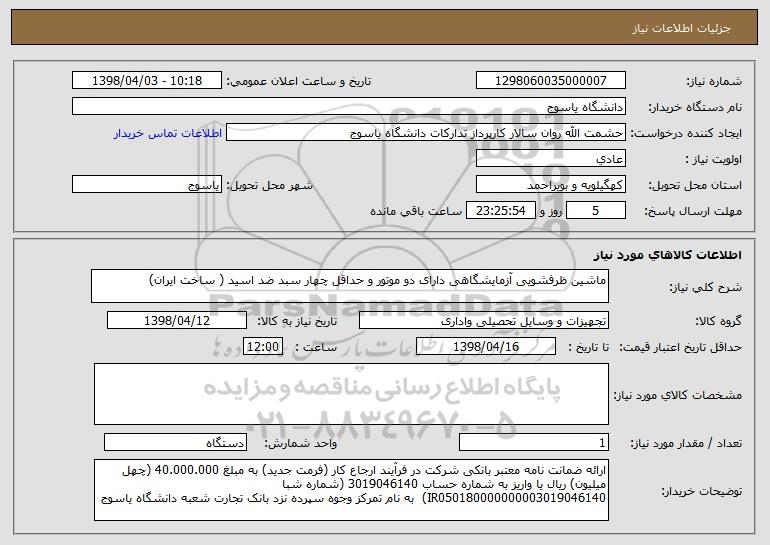Click the request creator field 'حشمت الله روان سالار'
The width and height of the screenshot is (770, 545).
[x=426, y=133]
